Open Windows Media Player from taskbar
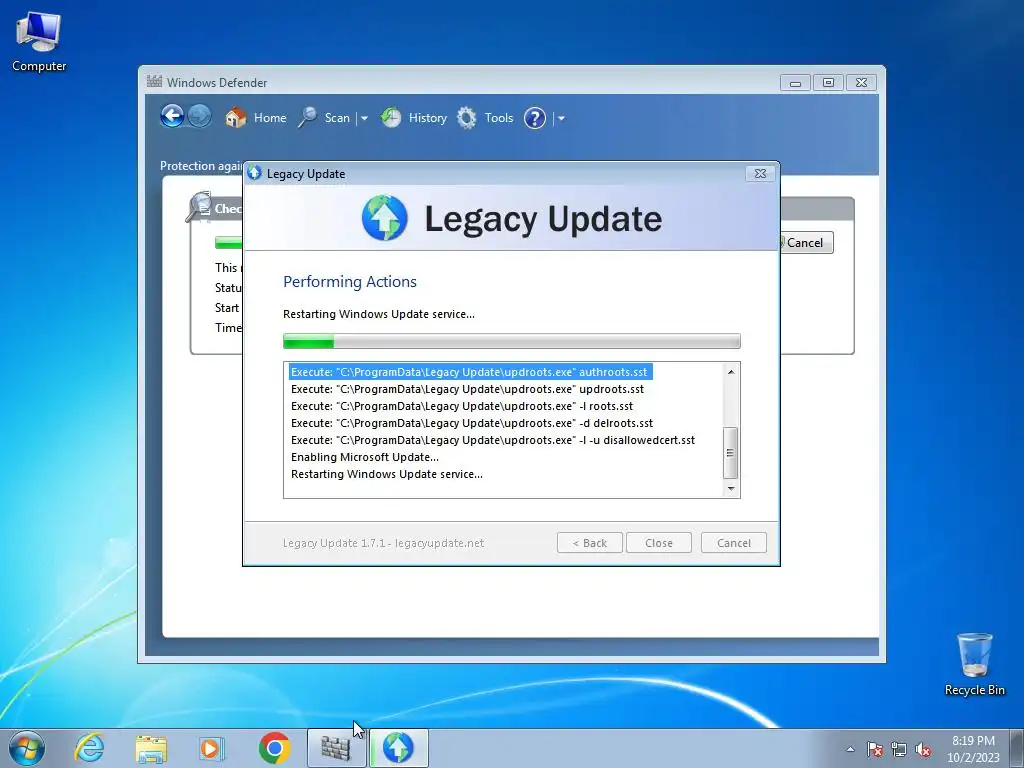 tap(212, 748)
